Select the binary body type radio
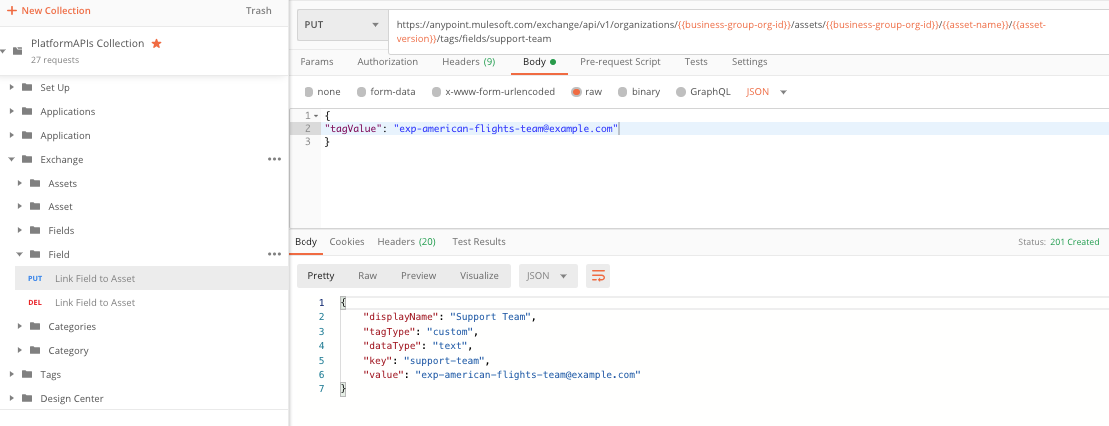This screenshot has height=426, width=1109. (622, 92)
